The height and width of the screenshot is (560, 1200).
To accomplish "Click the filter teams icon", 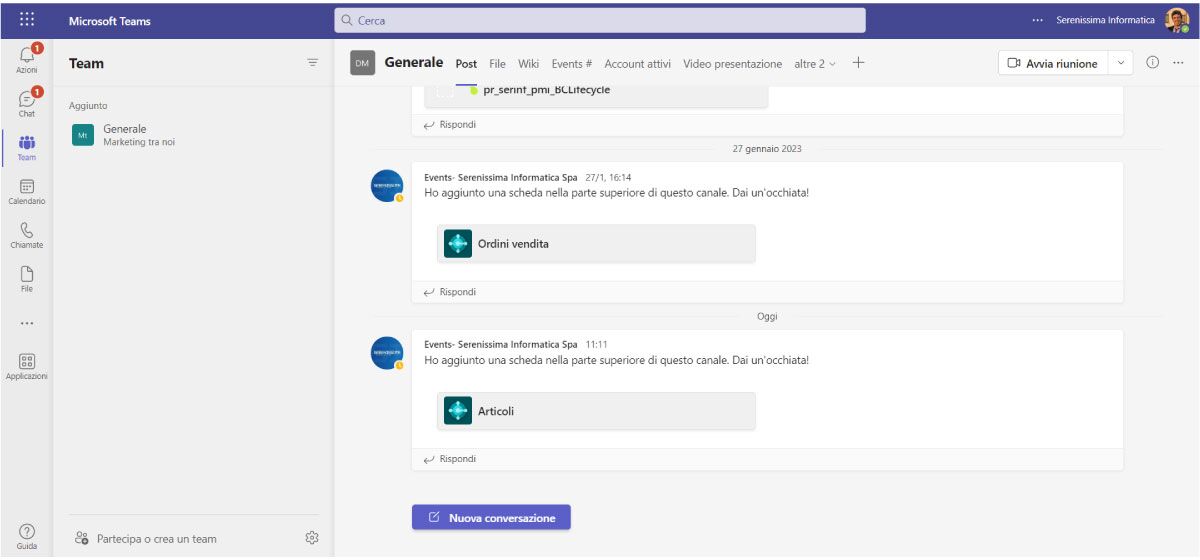I will point(312,63).
